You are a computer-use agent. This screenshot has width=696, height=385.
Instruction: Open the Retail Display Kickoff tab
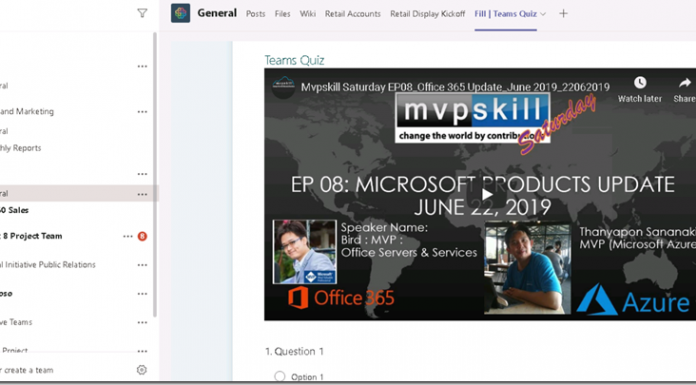click(x=427, y=14)
